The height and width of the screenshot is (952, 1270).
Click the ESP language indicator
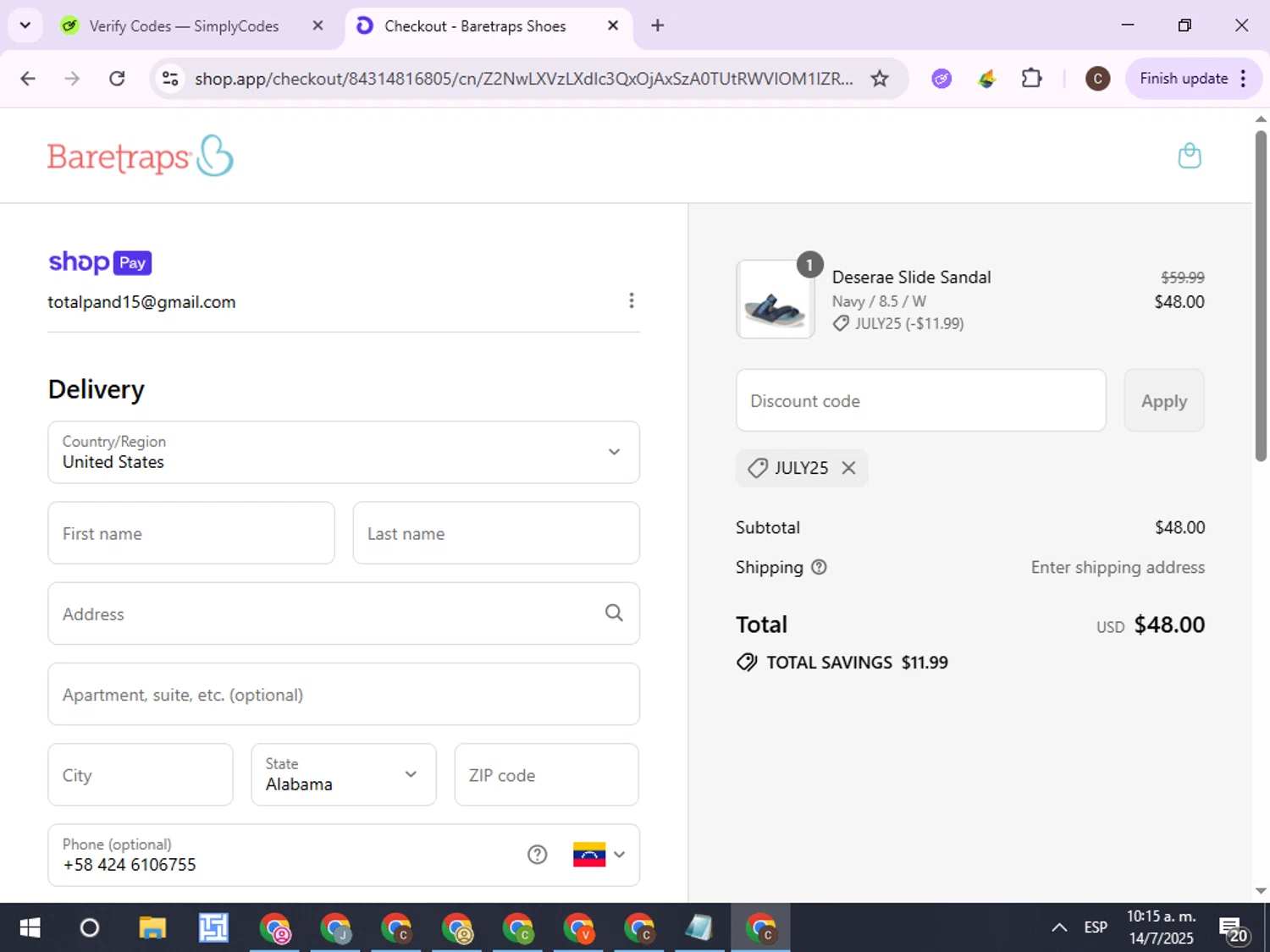click(x=1096, y=927)
